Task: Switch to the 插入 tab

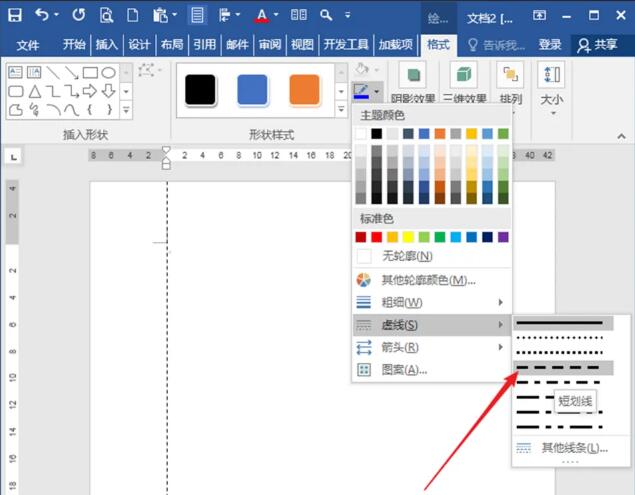Action: tap(107, 44)
